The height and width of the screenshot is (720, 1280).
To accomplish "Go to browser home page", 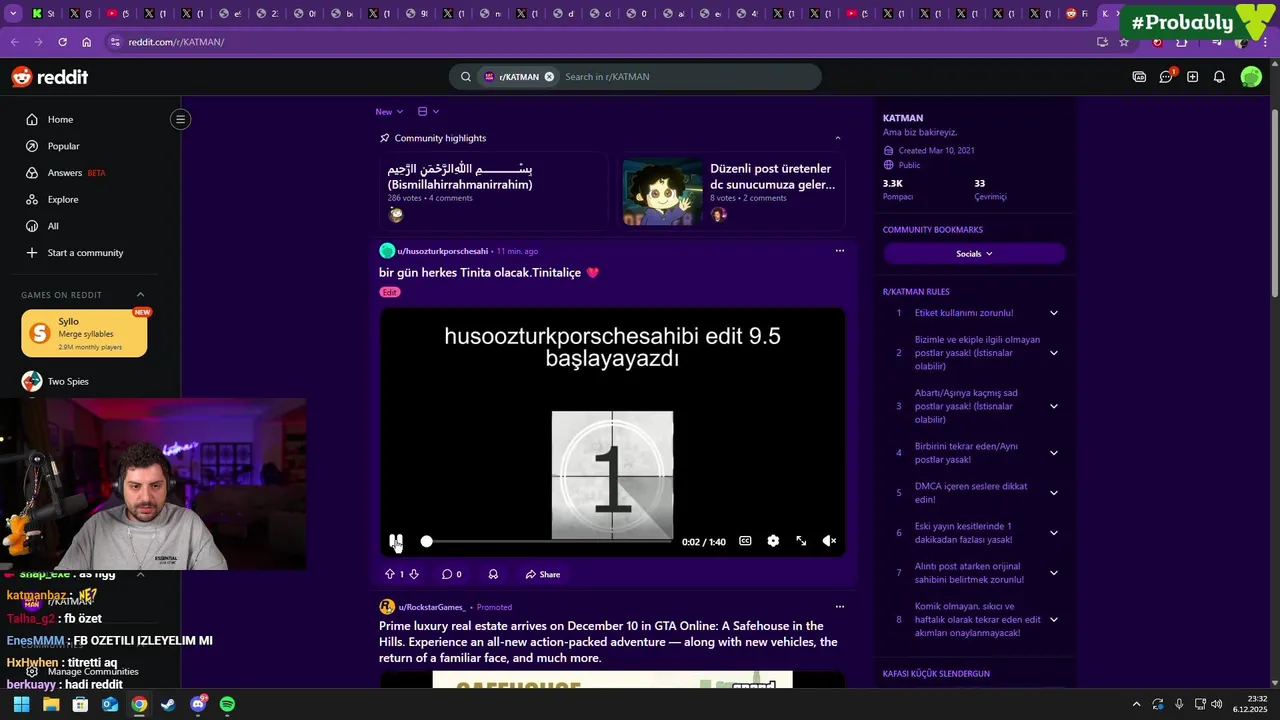I will pyautogui.click(x=86, y=42).
